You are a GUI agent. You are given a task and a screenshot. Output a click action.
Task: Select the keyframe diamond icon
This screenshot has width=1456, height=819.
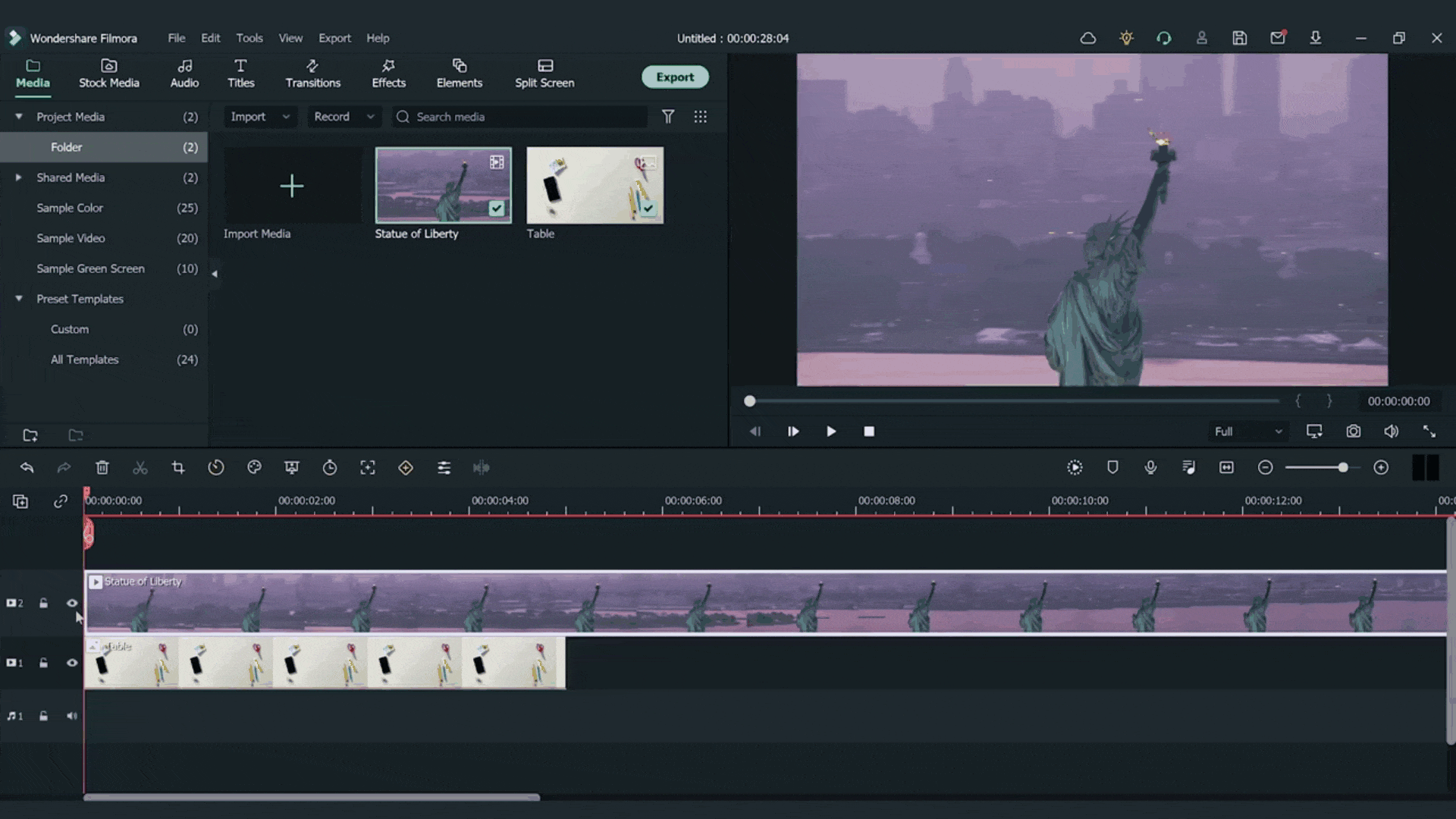point(406,468)
